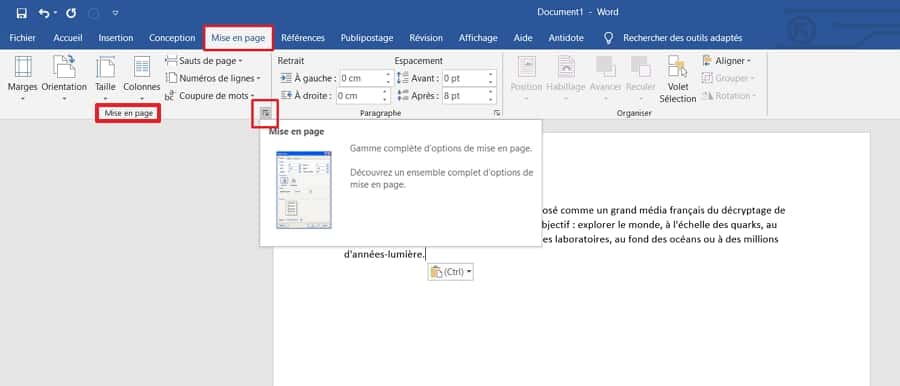The width and height of the screenshot is (900, 386).
Task: Click the paste options (Ctrl) button
Action: pyautogui.click(x=451, y=272)
